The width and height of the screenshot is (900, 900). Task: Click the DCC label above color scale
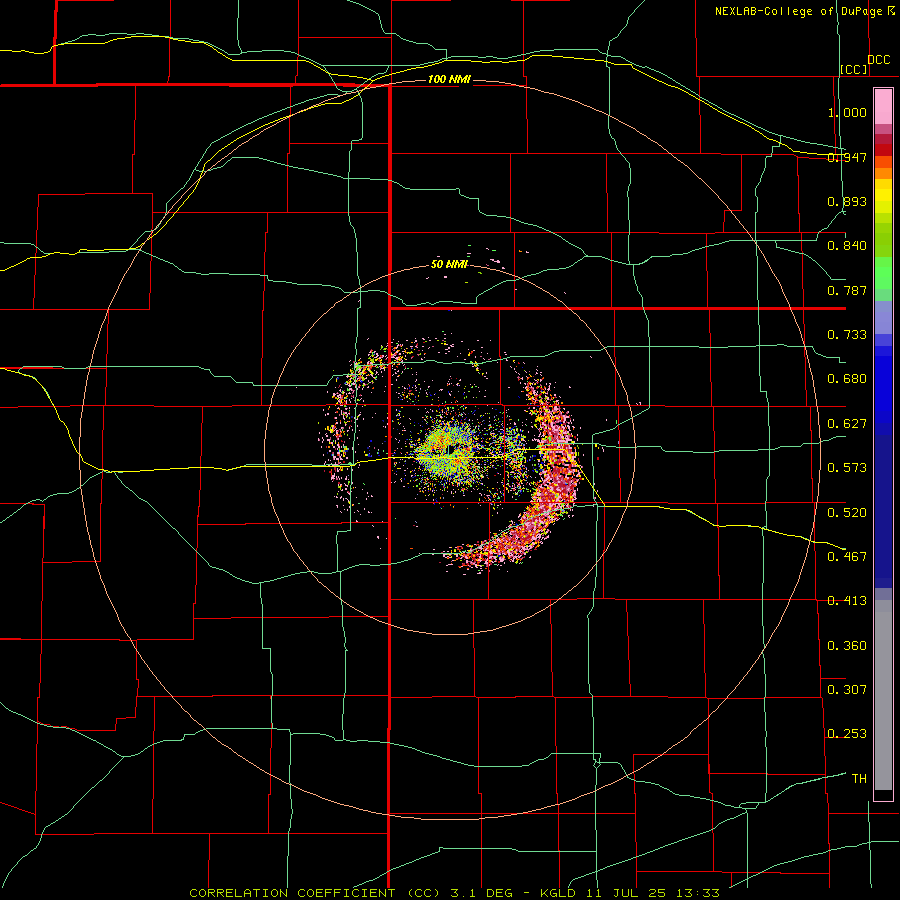point(878,60)
